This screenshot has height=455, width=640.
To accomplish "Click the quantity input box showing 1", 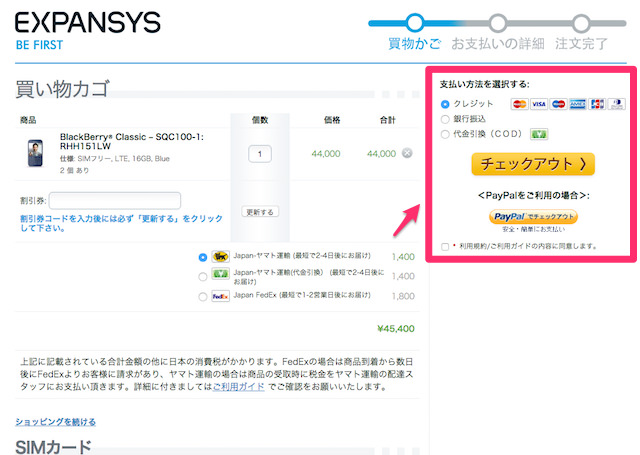I will click(260, 154).
